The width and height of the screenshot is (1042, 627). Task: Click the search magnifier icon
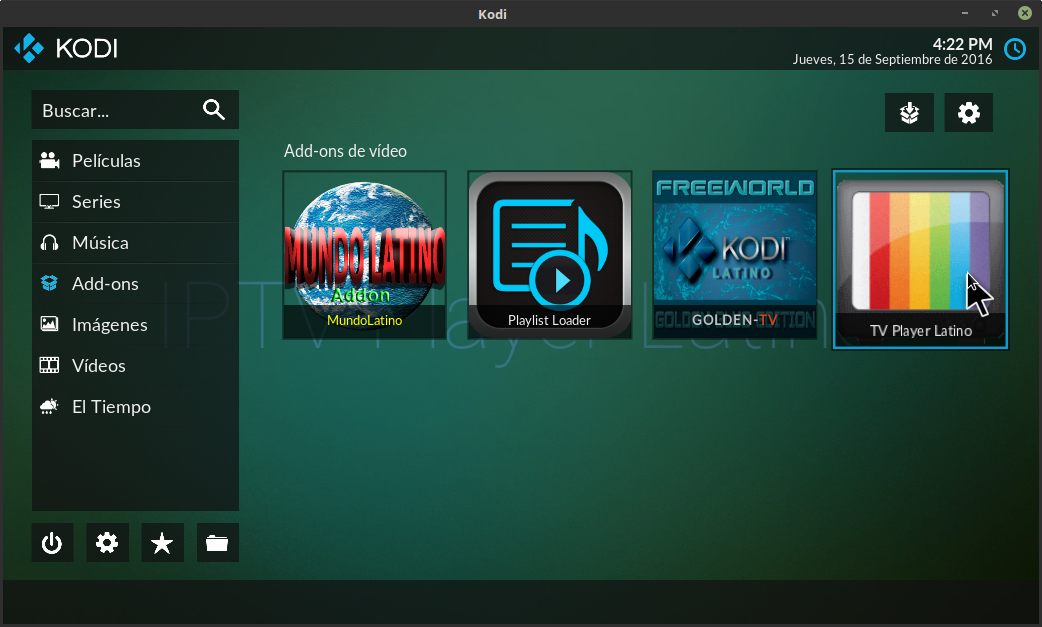[x=213, y=110]
